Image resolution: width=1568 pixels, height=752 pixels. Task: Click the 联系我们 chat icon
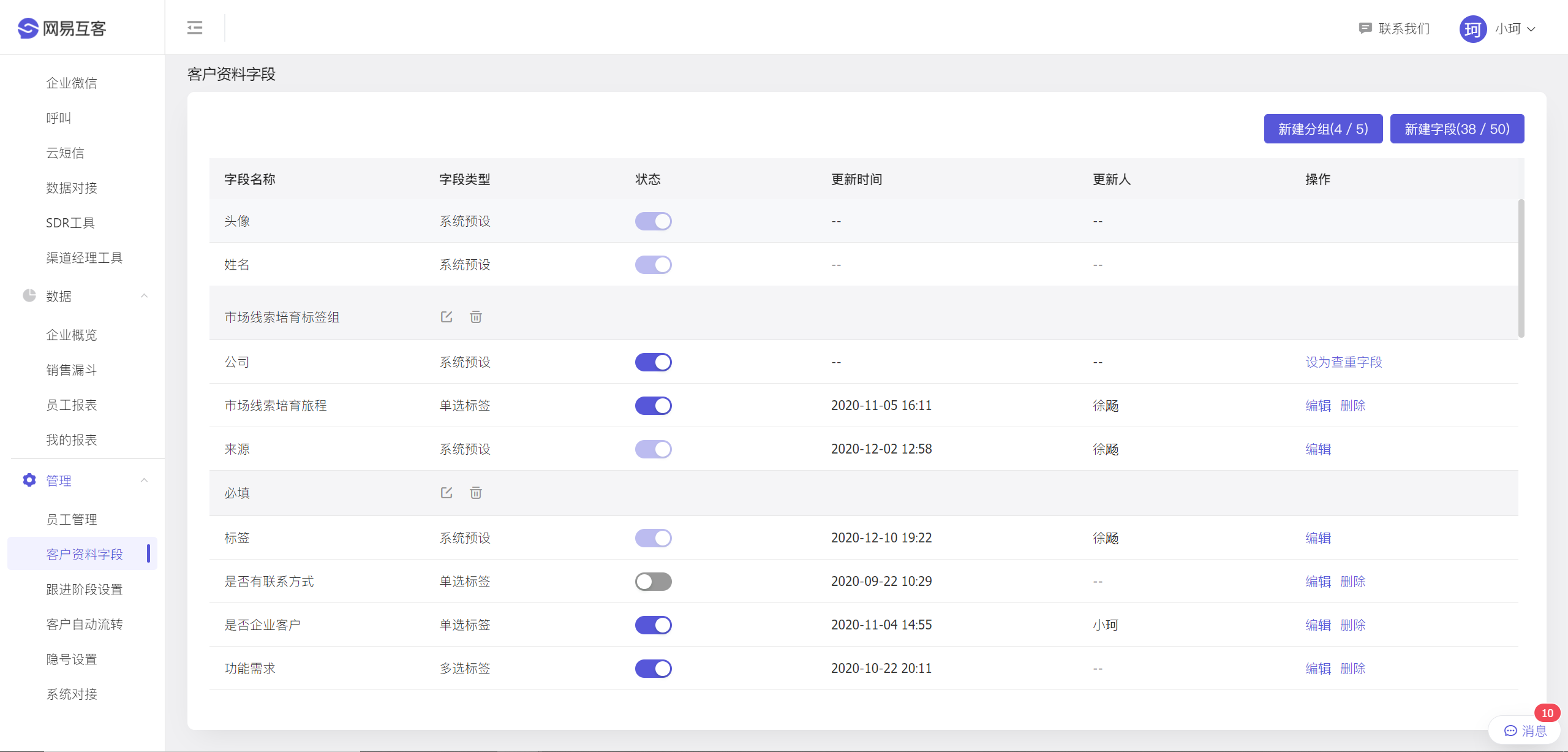1365,28
